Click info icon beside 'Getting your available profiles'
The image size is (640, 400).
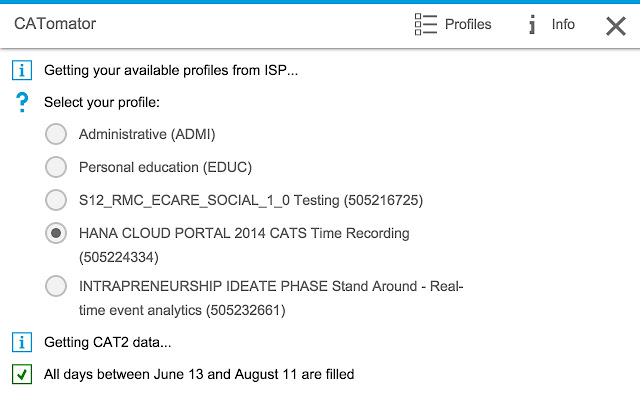click(22, 70)
